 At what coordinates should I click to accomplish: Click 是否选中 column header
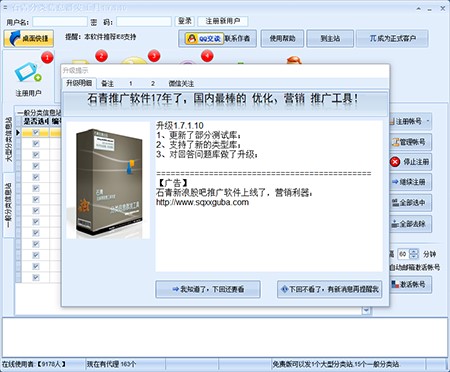point(36,121)
